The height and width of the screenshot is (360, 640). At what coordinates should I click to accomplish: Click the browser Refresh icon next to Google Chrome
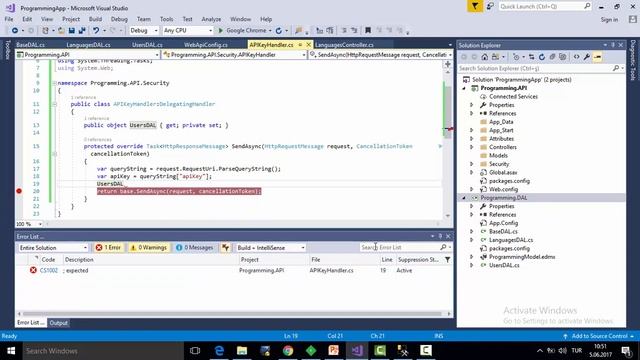click(279, 31)
